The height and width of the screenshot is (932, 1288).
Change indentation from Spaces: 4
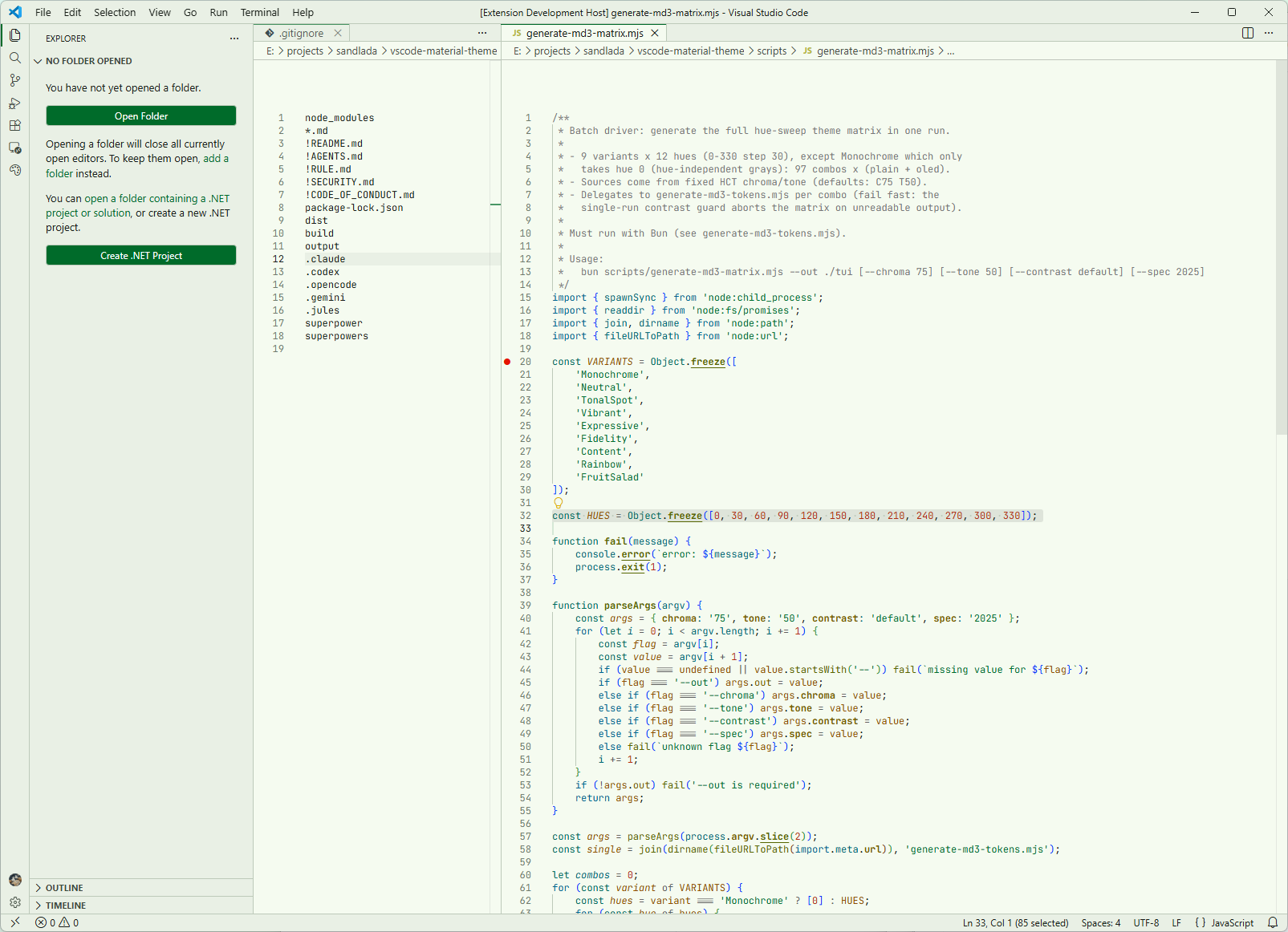[1101, 922]
